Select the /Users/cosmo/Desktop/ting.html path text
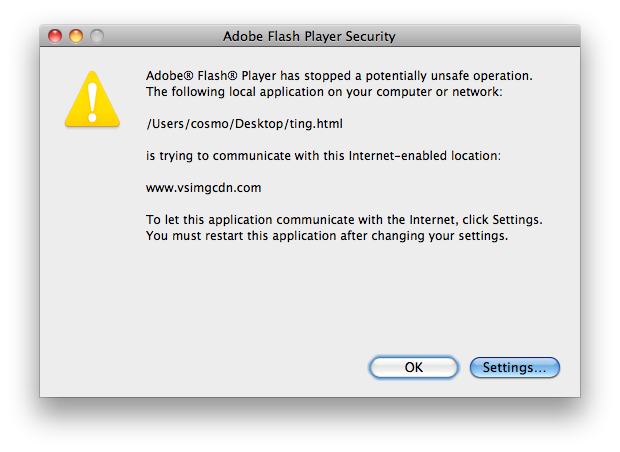 (x=244, y=124)
